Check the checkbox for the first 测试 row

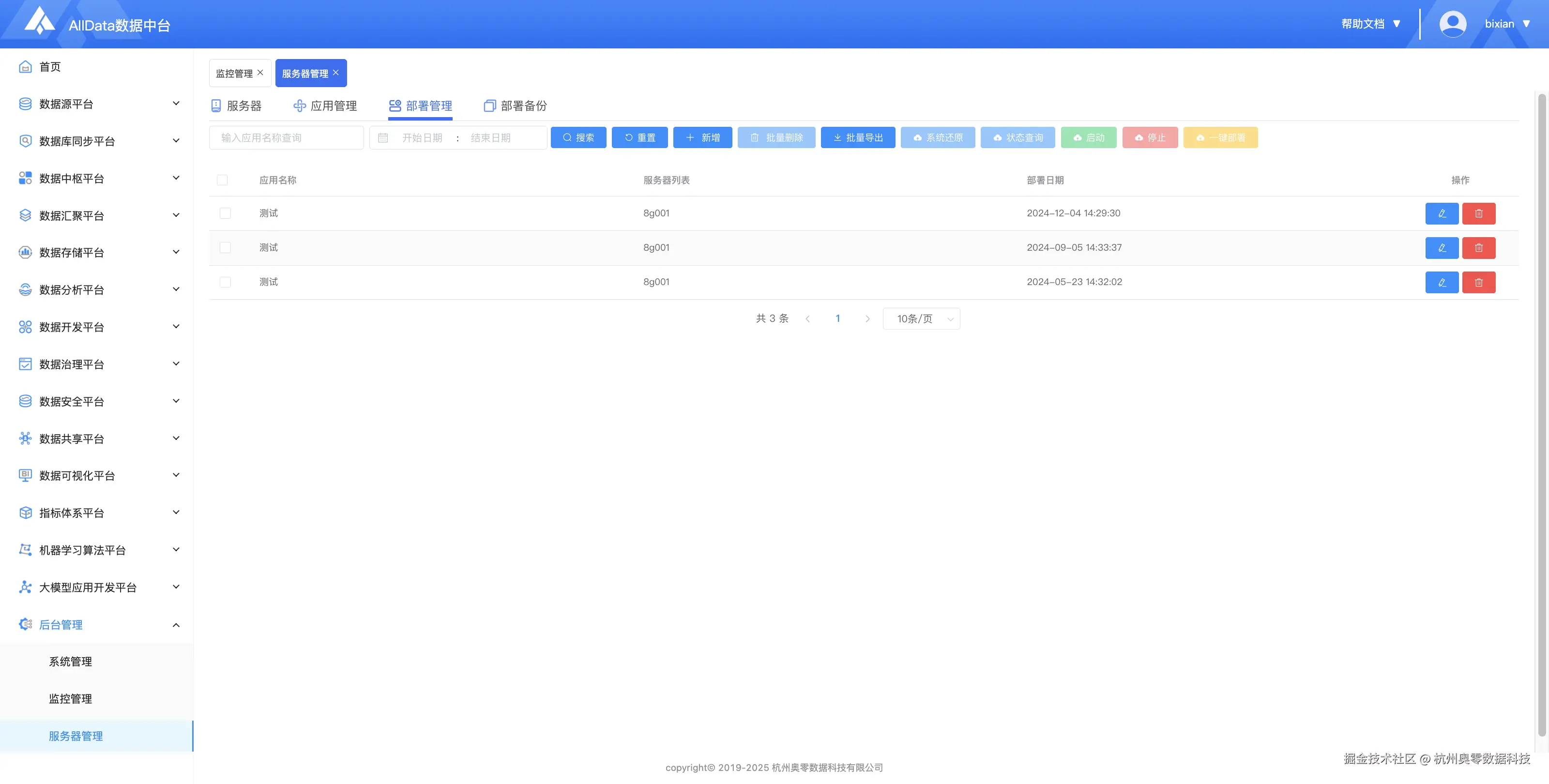point(226,213)
